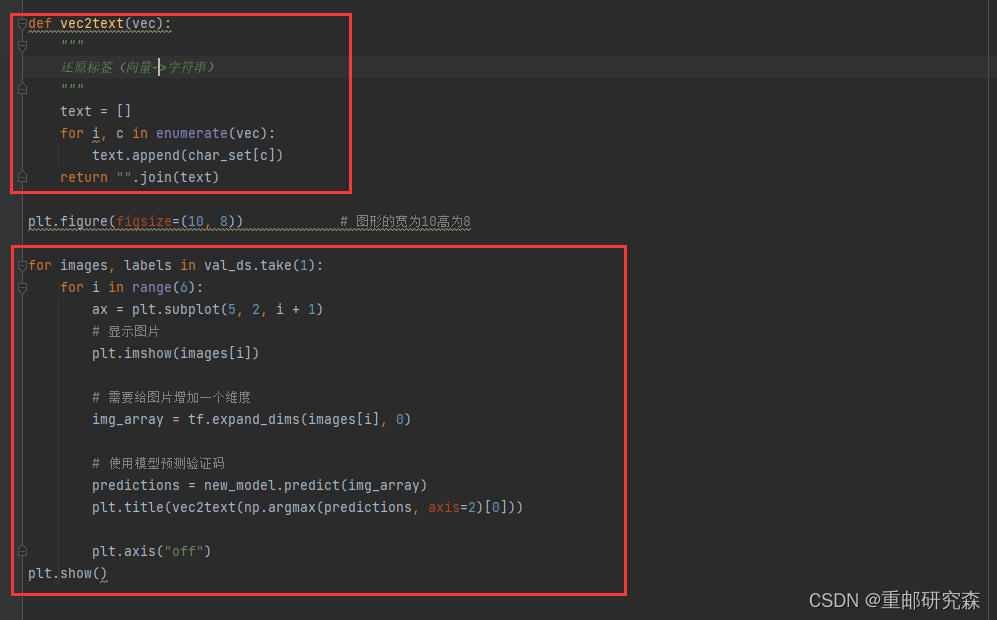The image size is (997, 620).
Task: Click the CSDN author watermark text
Action: coord(893,600)
